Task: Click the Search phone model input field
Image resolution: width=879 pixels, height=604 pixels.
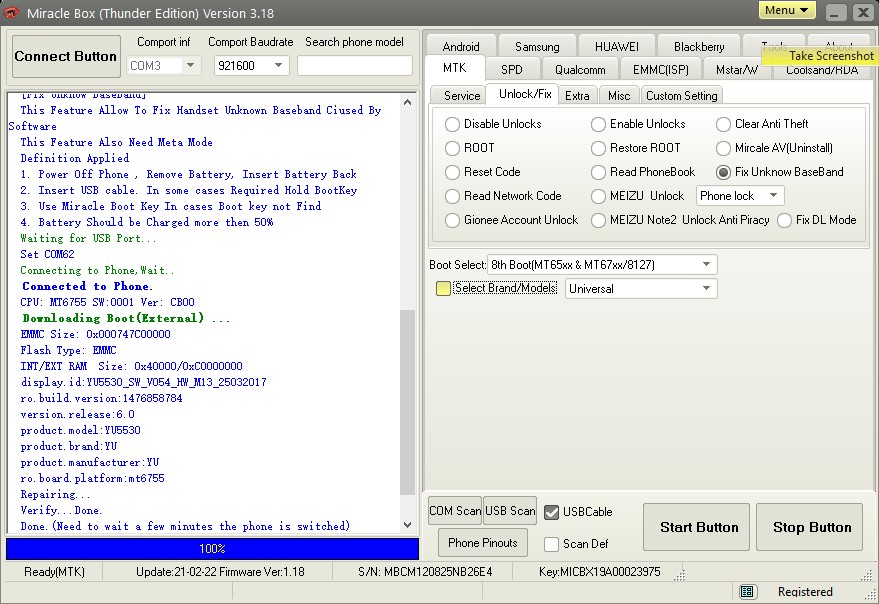Action: [x=355, y=66]
